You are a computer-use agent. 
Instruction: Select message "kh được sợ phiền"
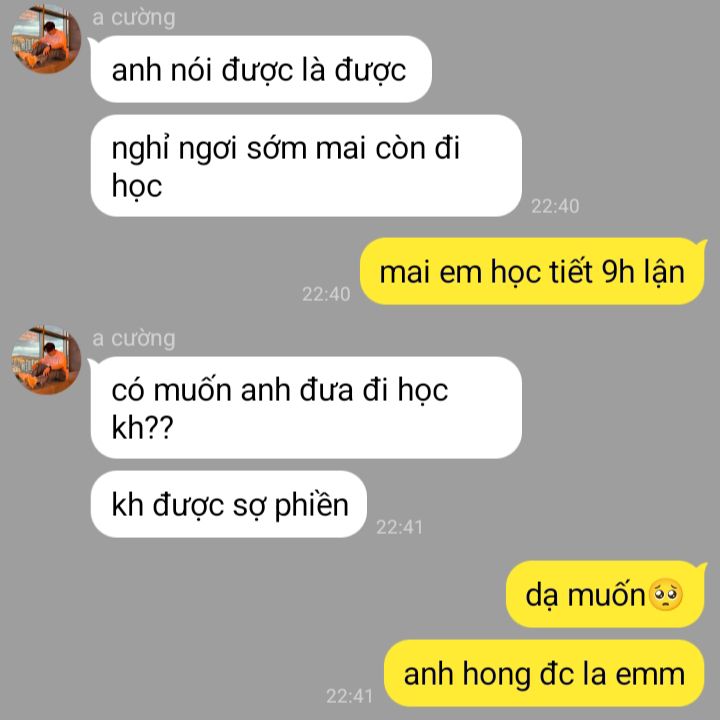(x=229, y=504)
